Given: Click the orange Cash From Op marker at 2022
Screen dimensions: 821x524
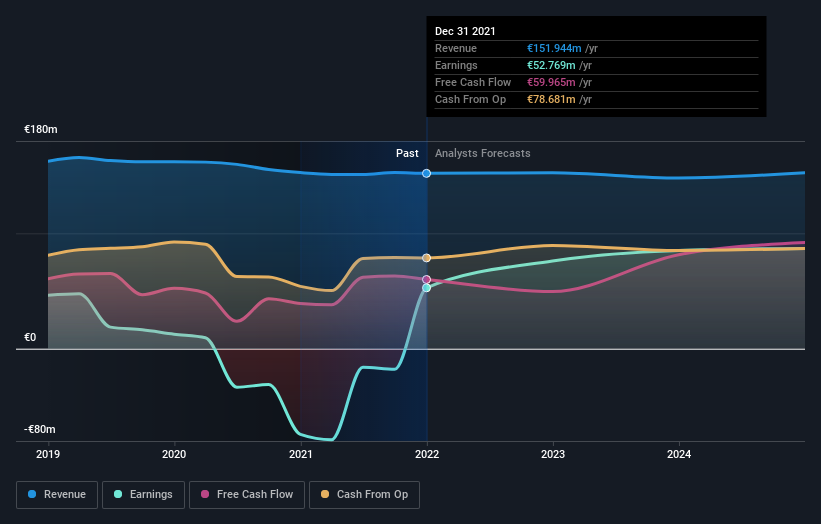Looking at the screenshot, I should (427, 258).
